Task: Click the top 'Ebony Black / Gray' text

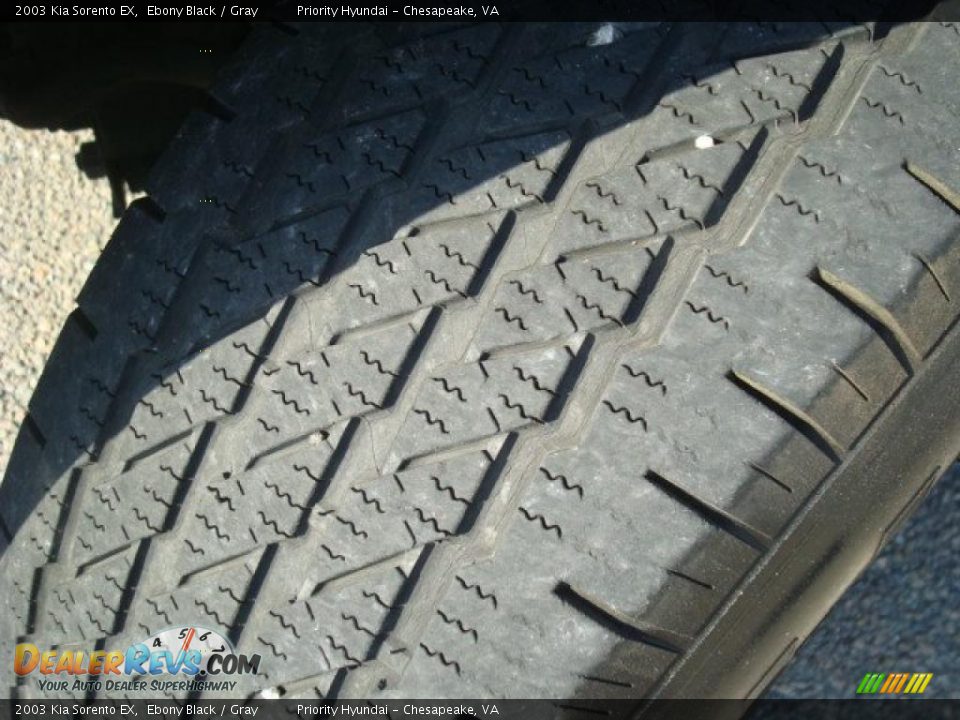Action: [202, 11]
